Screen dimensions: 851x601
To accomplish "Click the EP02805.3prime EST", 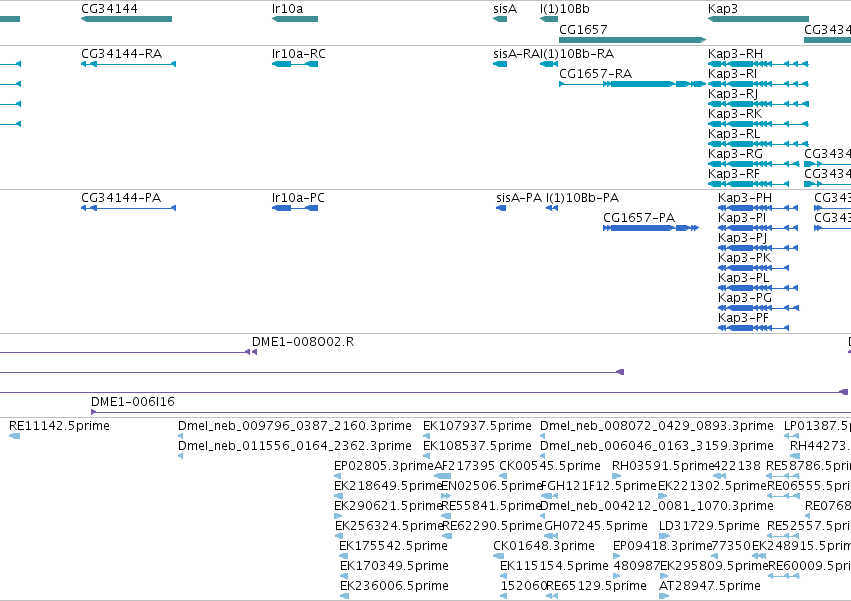I will point(338,476).
